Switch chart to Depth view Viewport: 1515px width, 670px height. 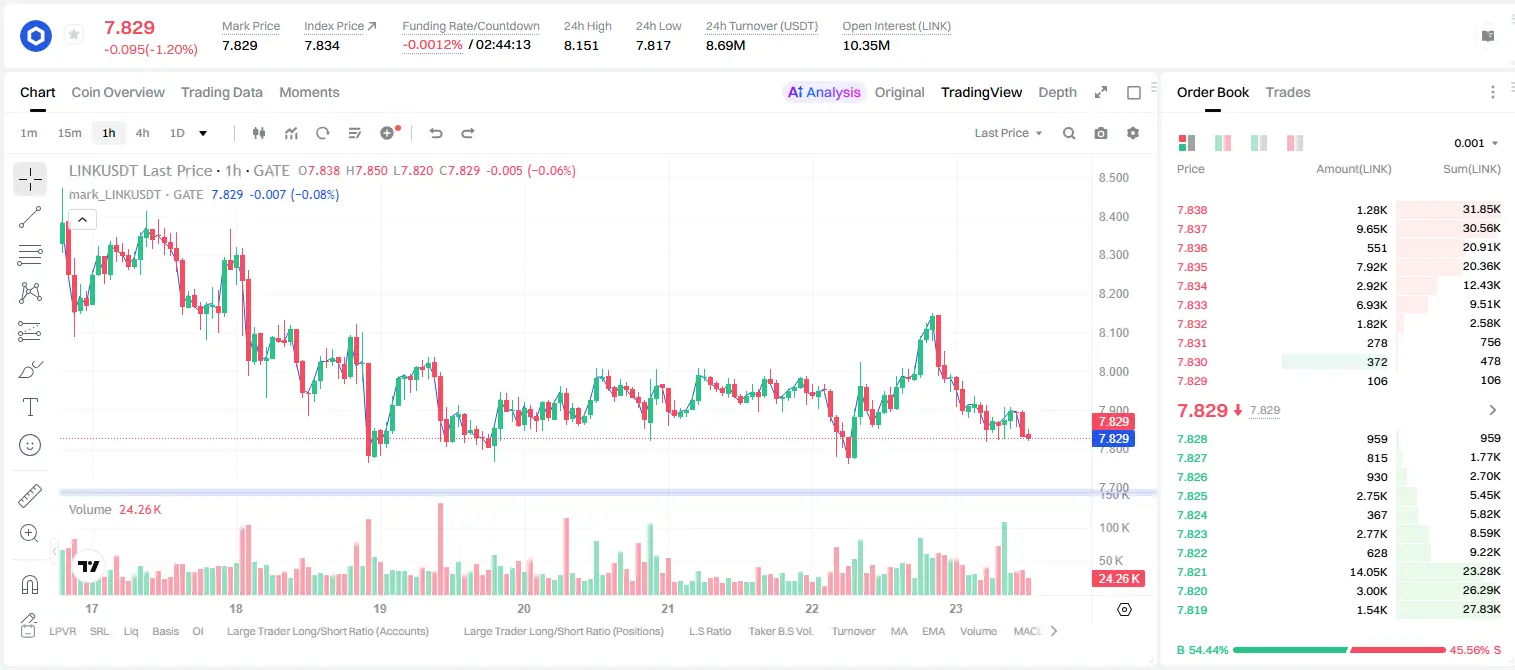coord(1057,92)
